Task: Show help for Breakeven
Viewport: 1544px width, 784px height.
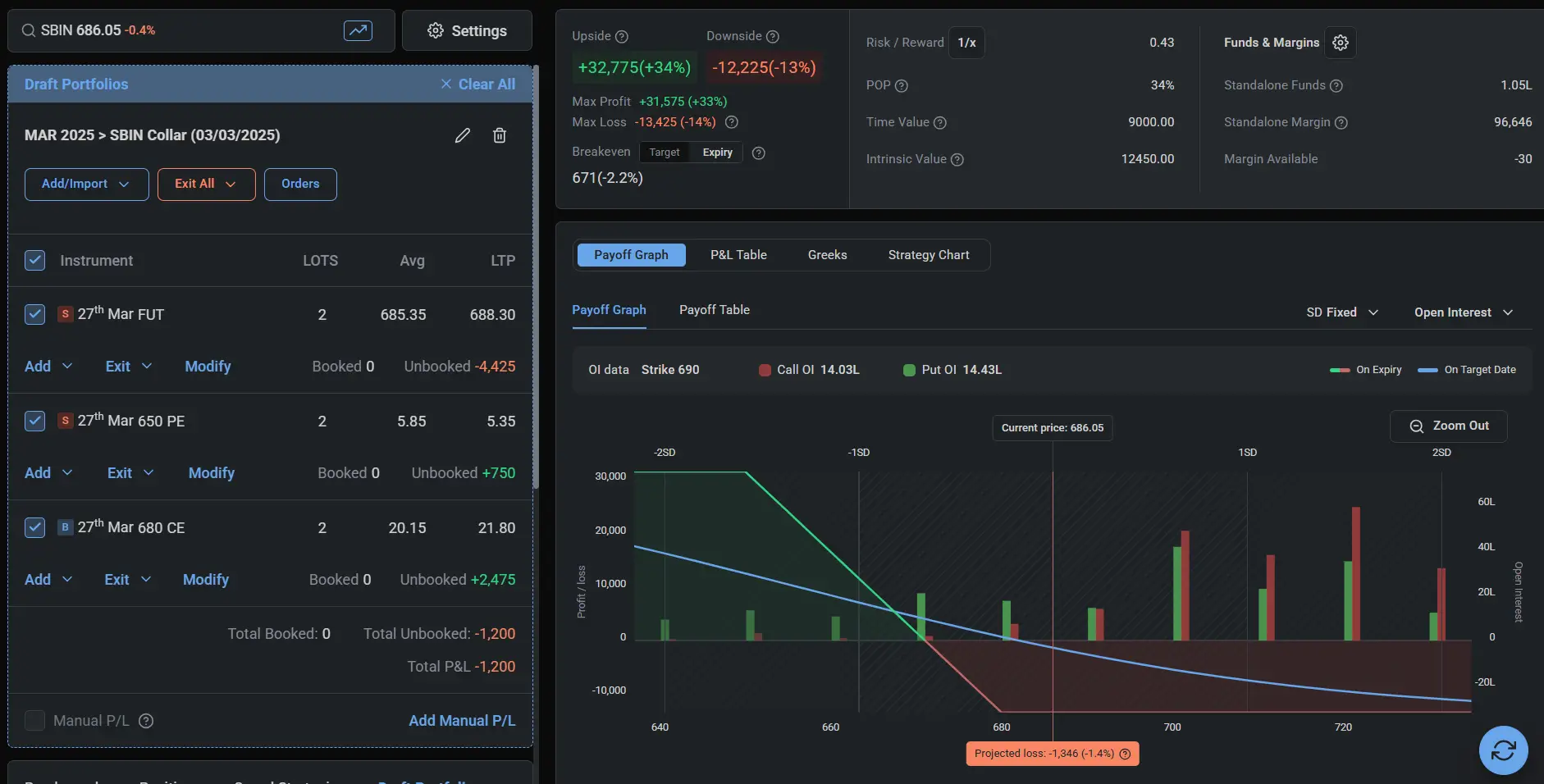Action: 759,153
